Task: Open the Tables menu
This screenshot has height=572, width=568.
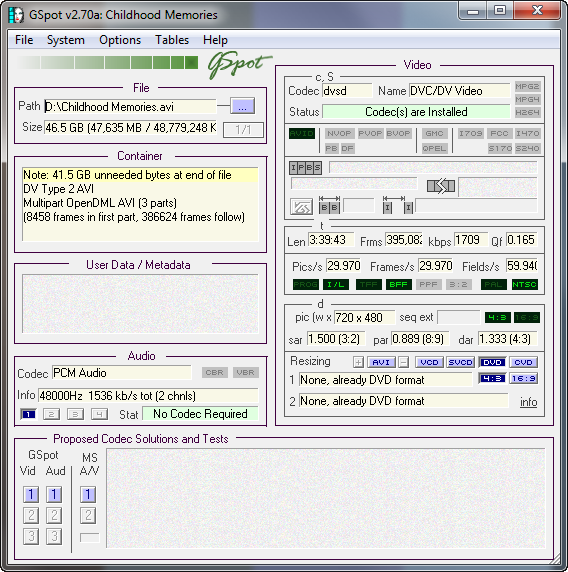Action: (x=172, y=40)
